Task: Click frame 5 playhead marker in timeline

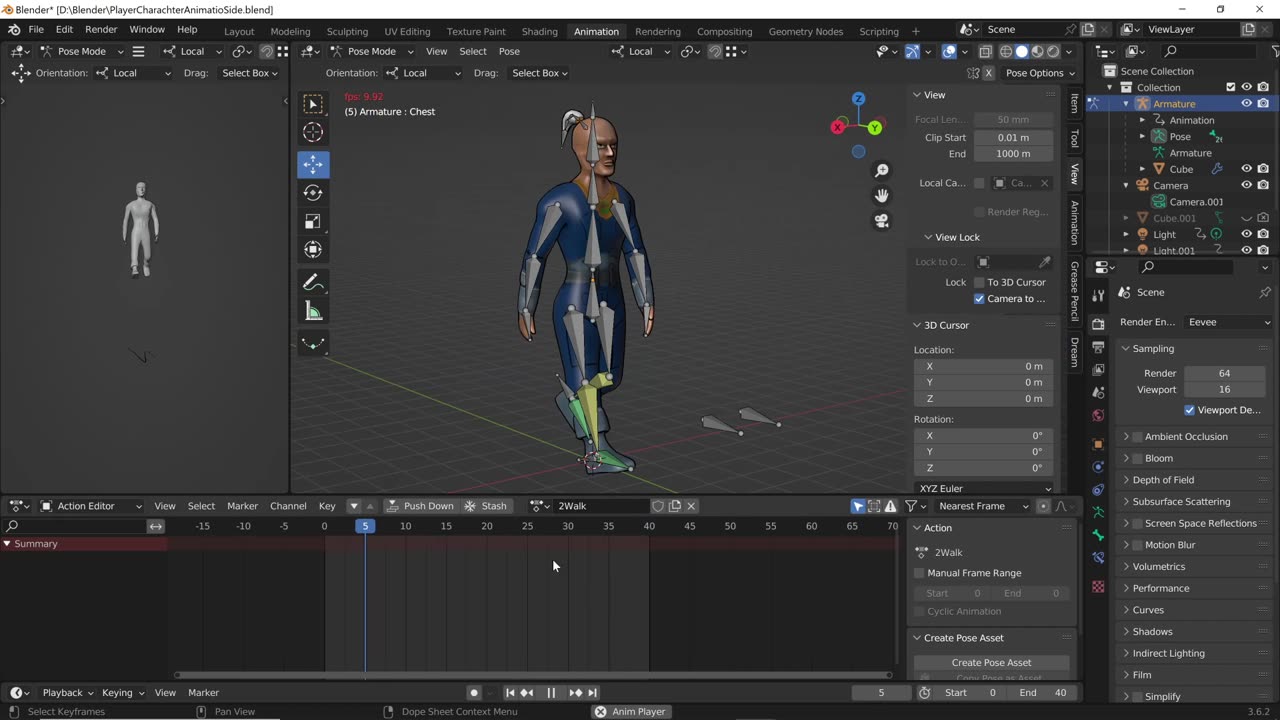Action: pos(365,526)
